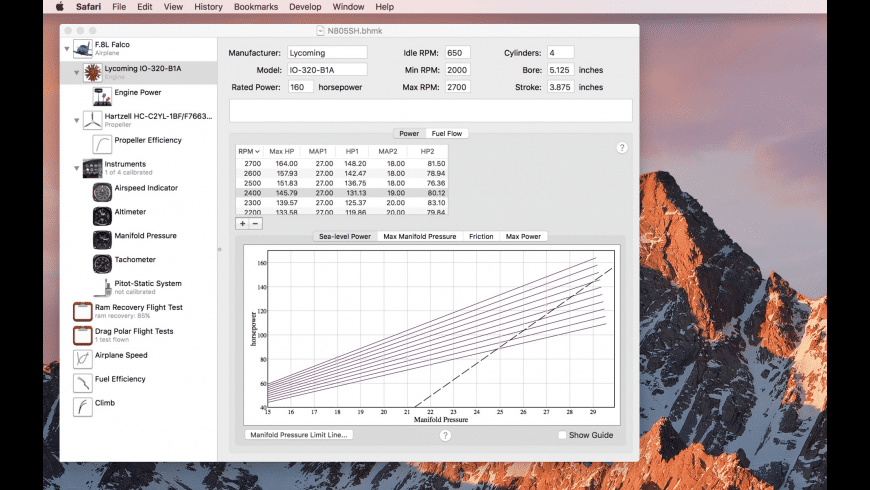Viewport: 870px width, 490px height.
Task: Open the Ram Recovery Flight Test clipboard icon
Action: pos(83,311)
